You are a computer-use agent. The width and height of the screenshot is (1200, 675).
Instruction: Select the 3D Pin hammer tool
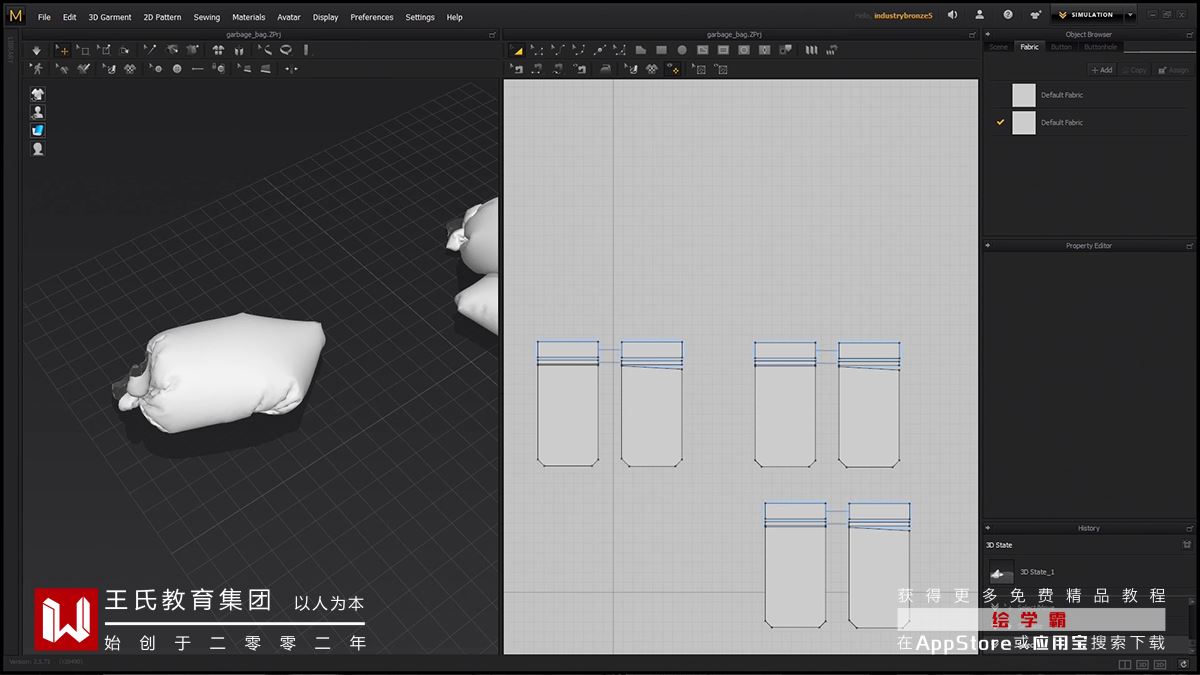150,50
